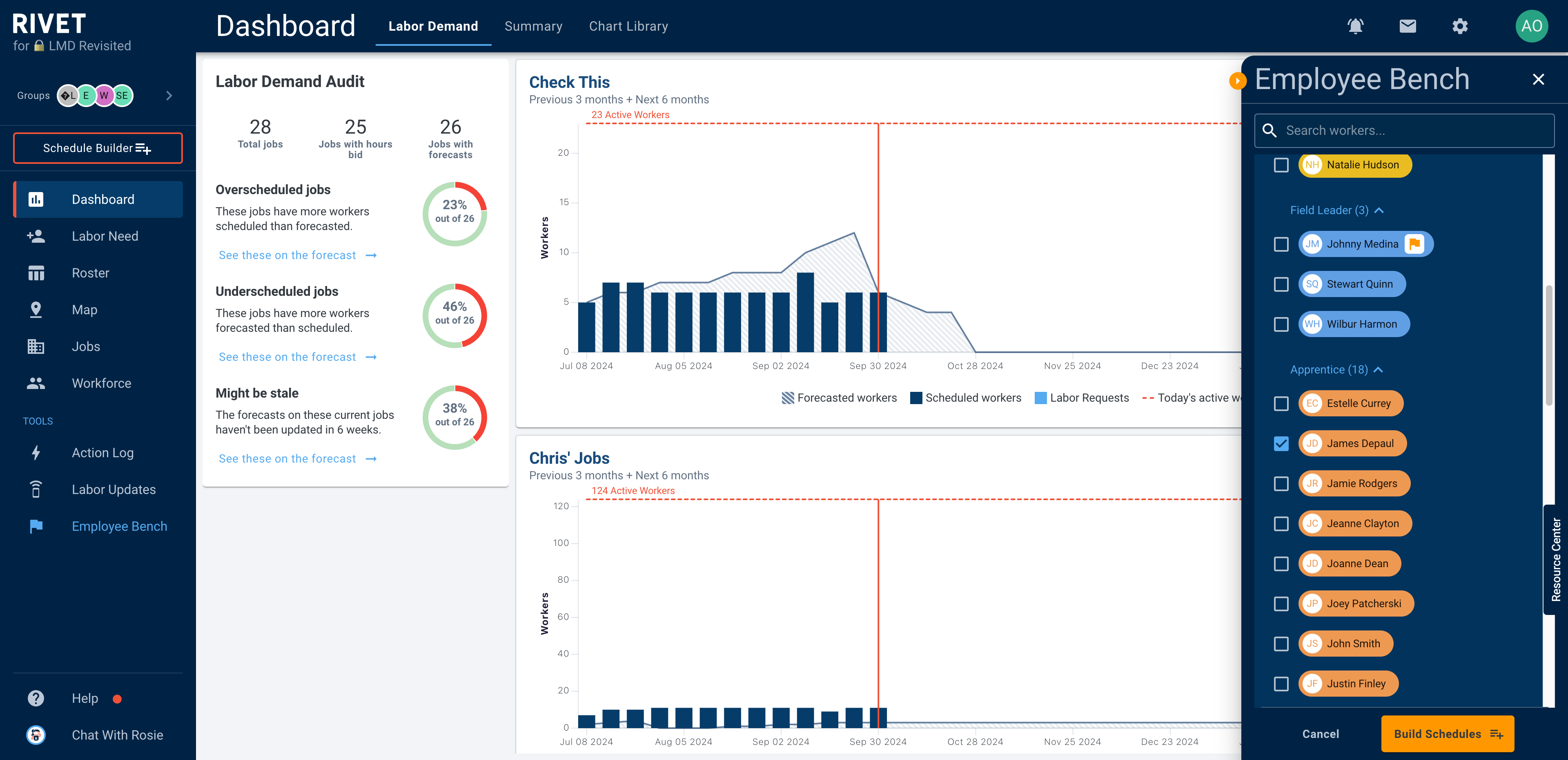Check the Justin Finley checkbox
This screenshot has height=760, width=1568.
1281,684
